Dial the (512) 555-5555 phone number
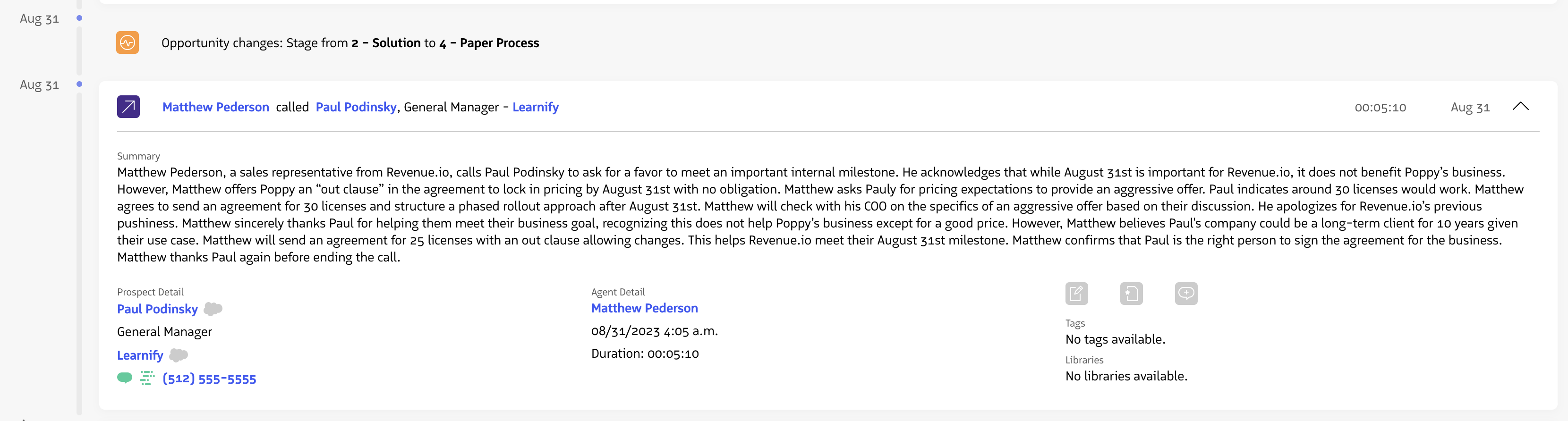Viewport: 1568px width, 421px height. click(x=209, y=379)
